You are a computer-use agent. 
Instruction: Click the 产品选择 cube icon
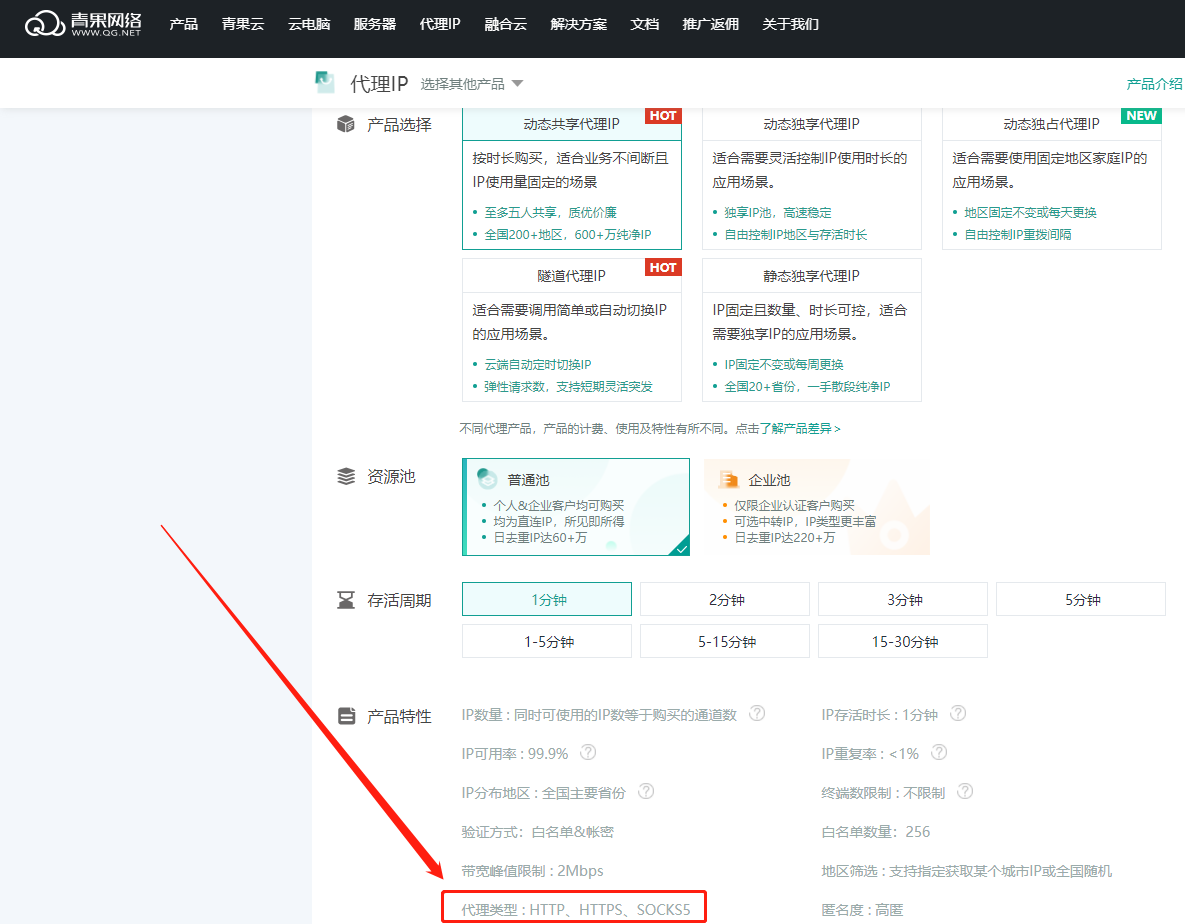click(345, 124)
